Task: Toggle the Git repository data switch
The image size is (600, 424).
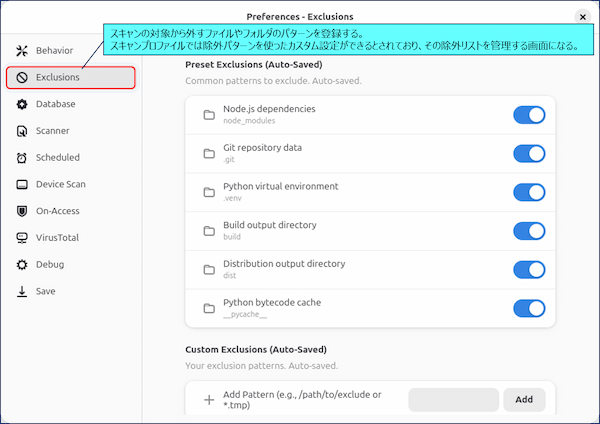Action: [529, 153]
